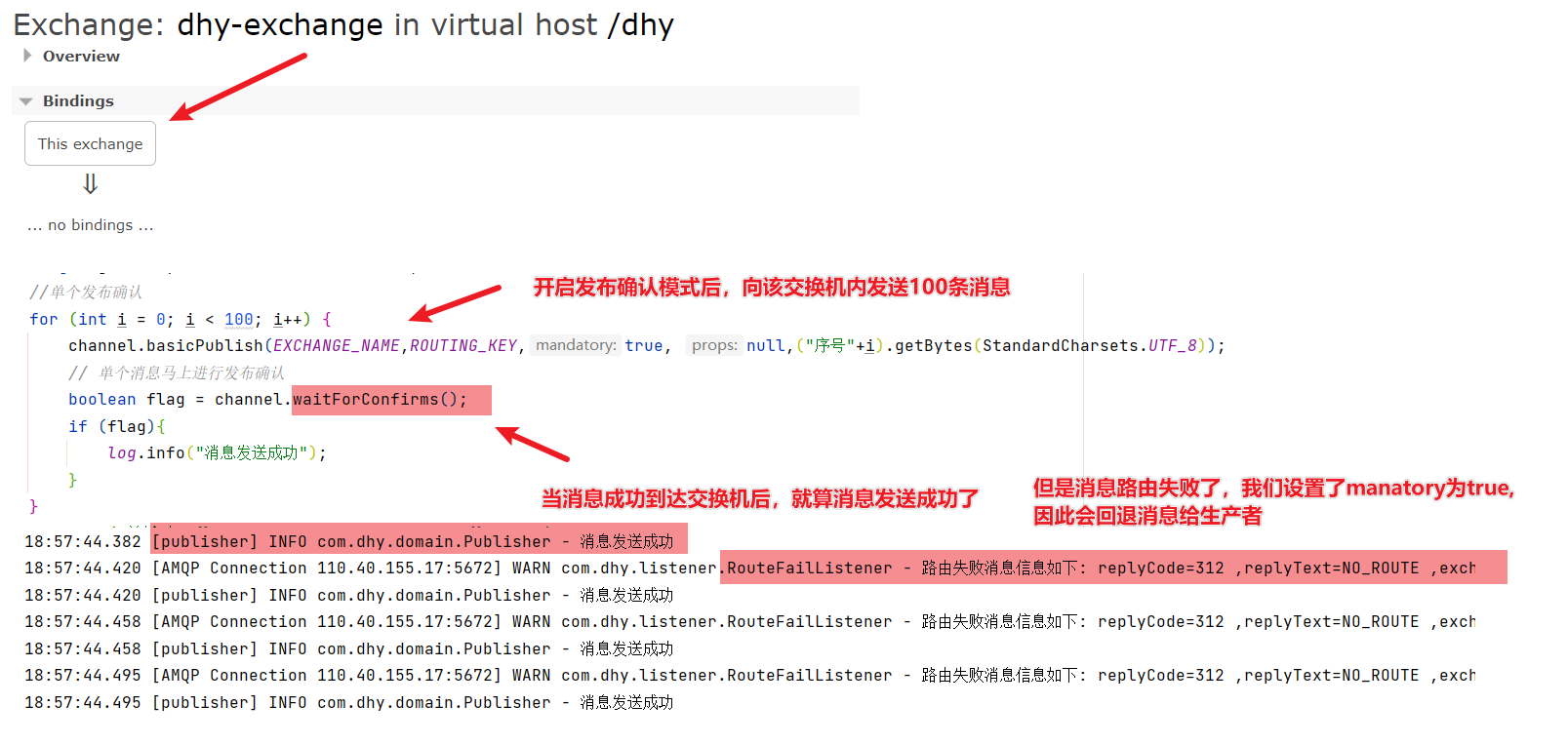Click the mandatory: parameter hint
The image size is (1568, 745).
pos(576,345)
